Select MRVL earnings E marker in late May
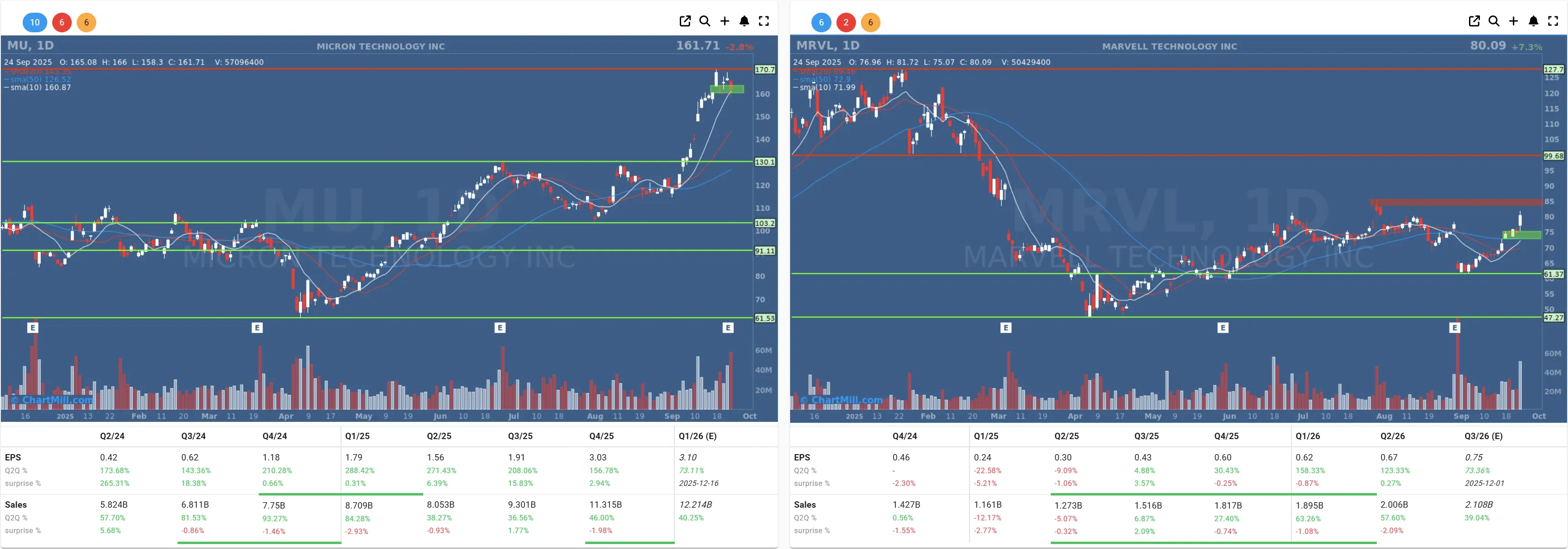 [1223, 328]
